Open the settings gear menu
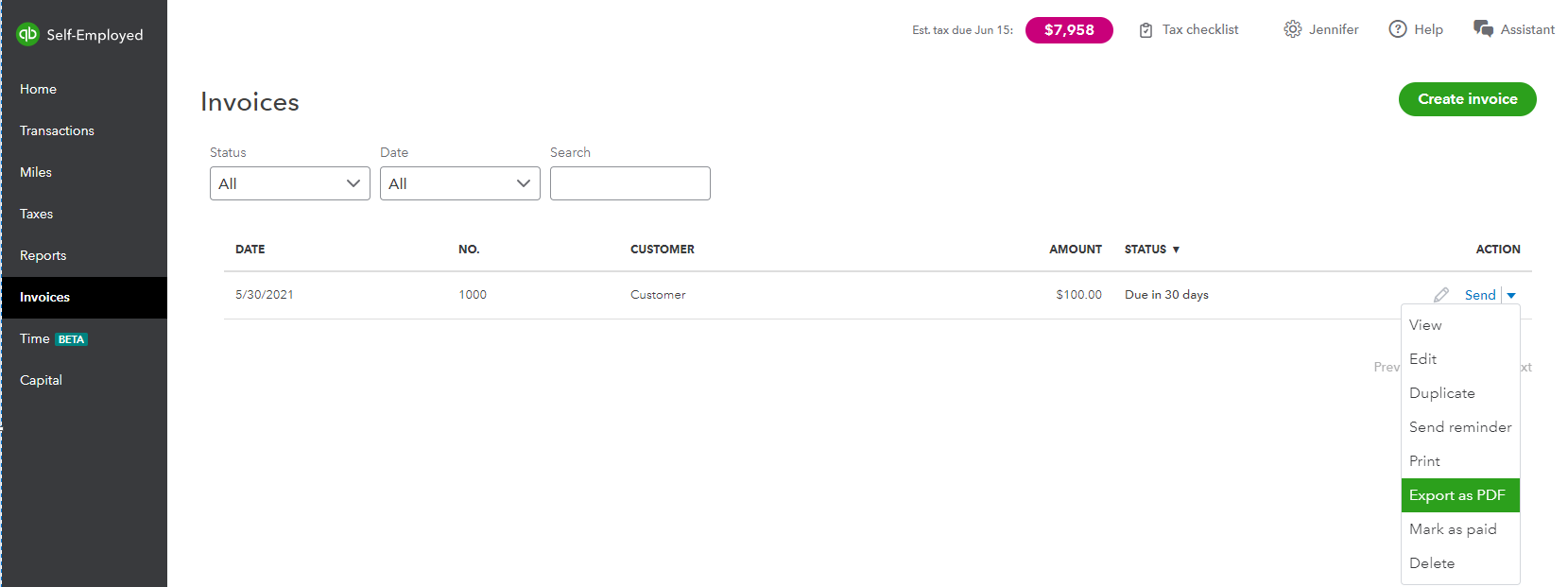The image size is (1568, 587). click(1292, 29)
